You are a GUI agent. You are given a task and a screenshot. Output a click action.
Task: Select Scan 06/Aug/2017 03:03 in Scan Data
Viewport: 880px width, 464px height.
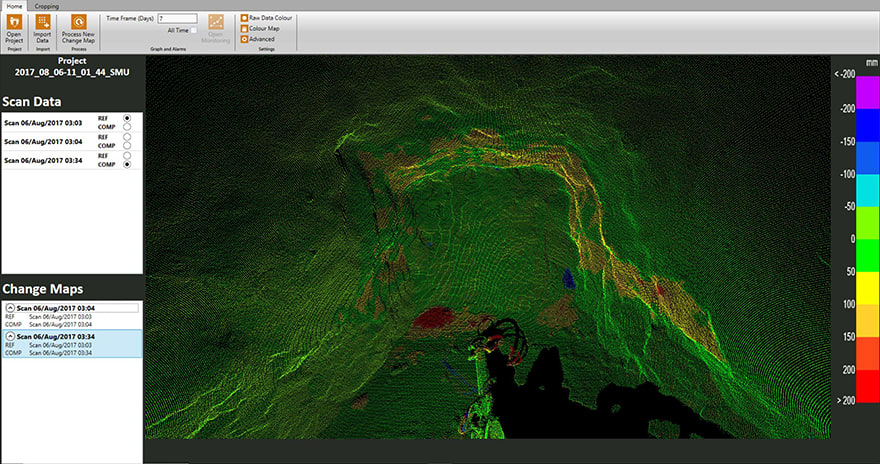click(x=44, y=123)
